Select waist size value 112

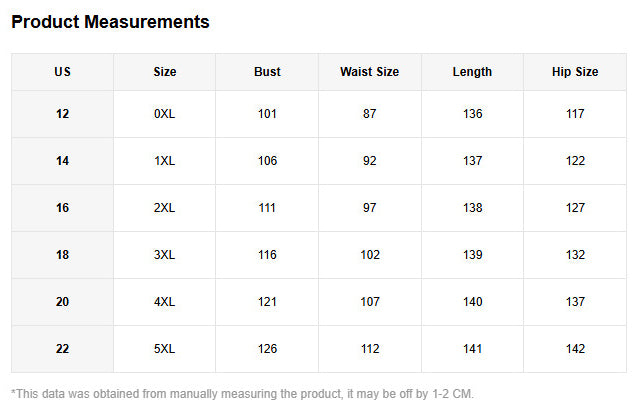tap(370, 349)
